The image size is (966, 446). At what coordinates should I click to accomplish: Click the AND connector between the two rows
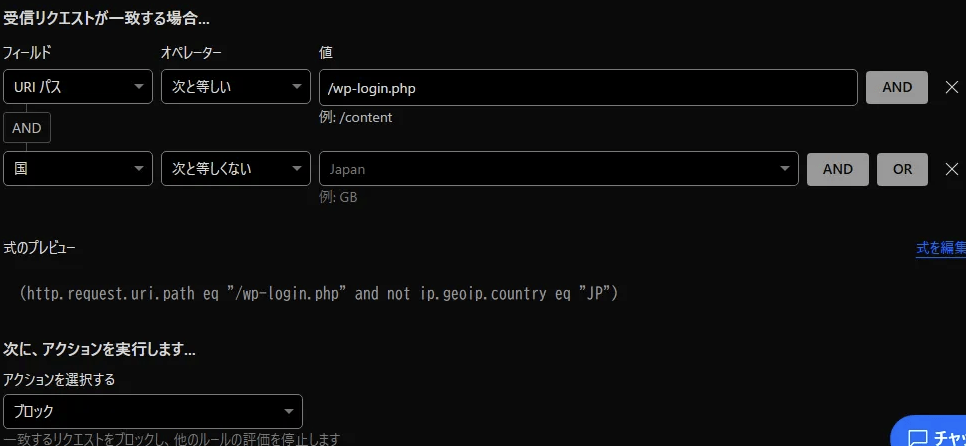(x=27, y=128)
